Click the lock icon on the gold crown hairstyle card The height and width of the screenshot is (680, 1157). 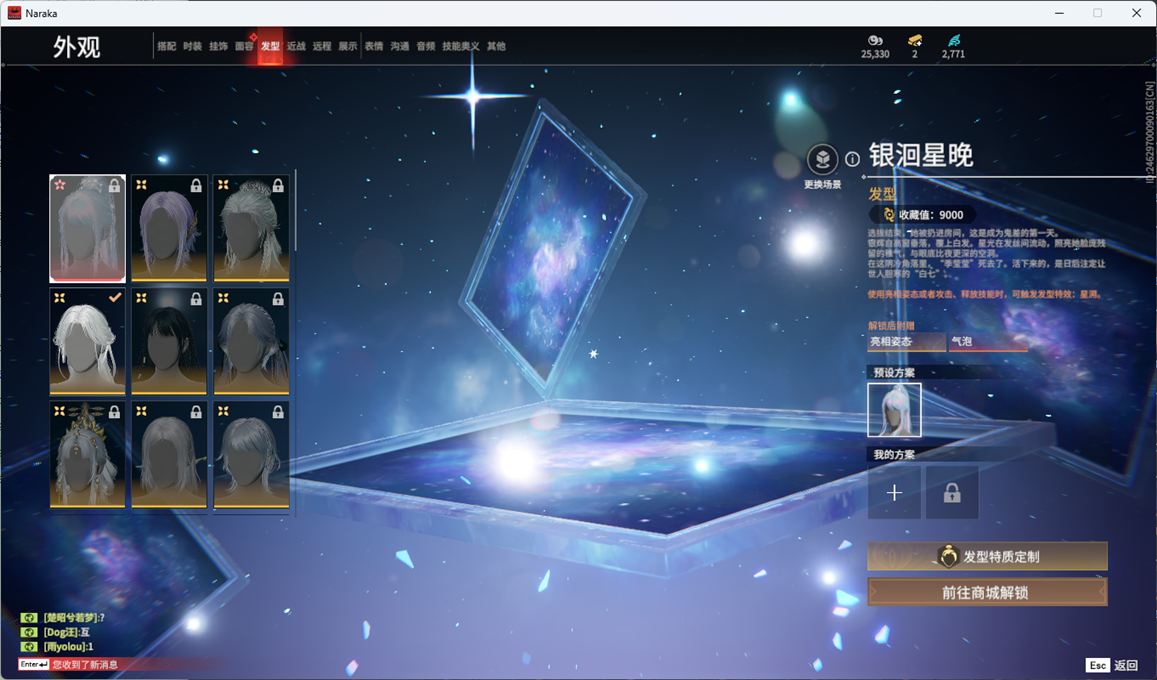[114, 412]
